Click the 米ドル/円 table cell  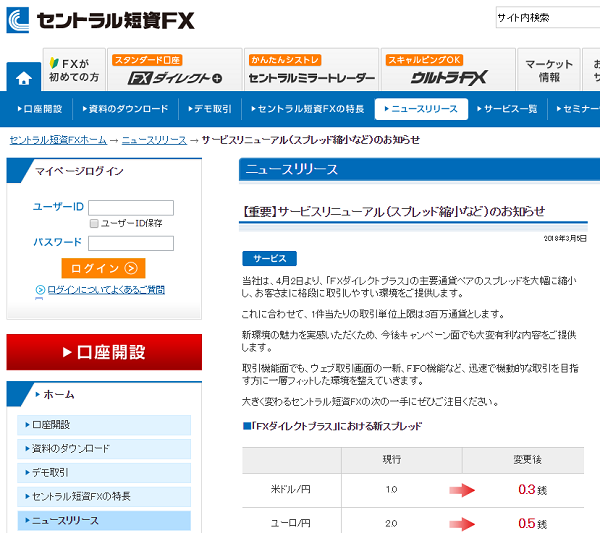coord(291,489)
